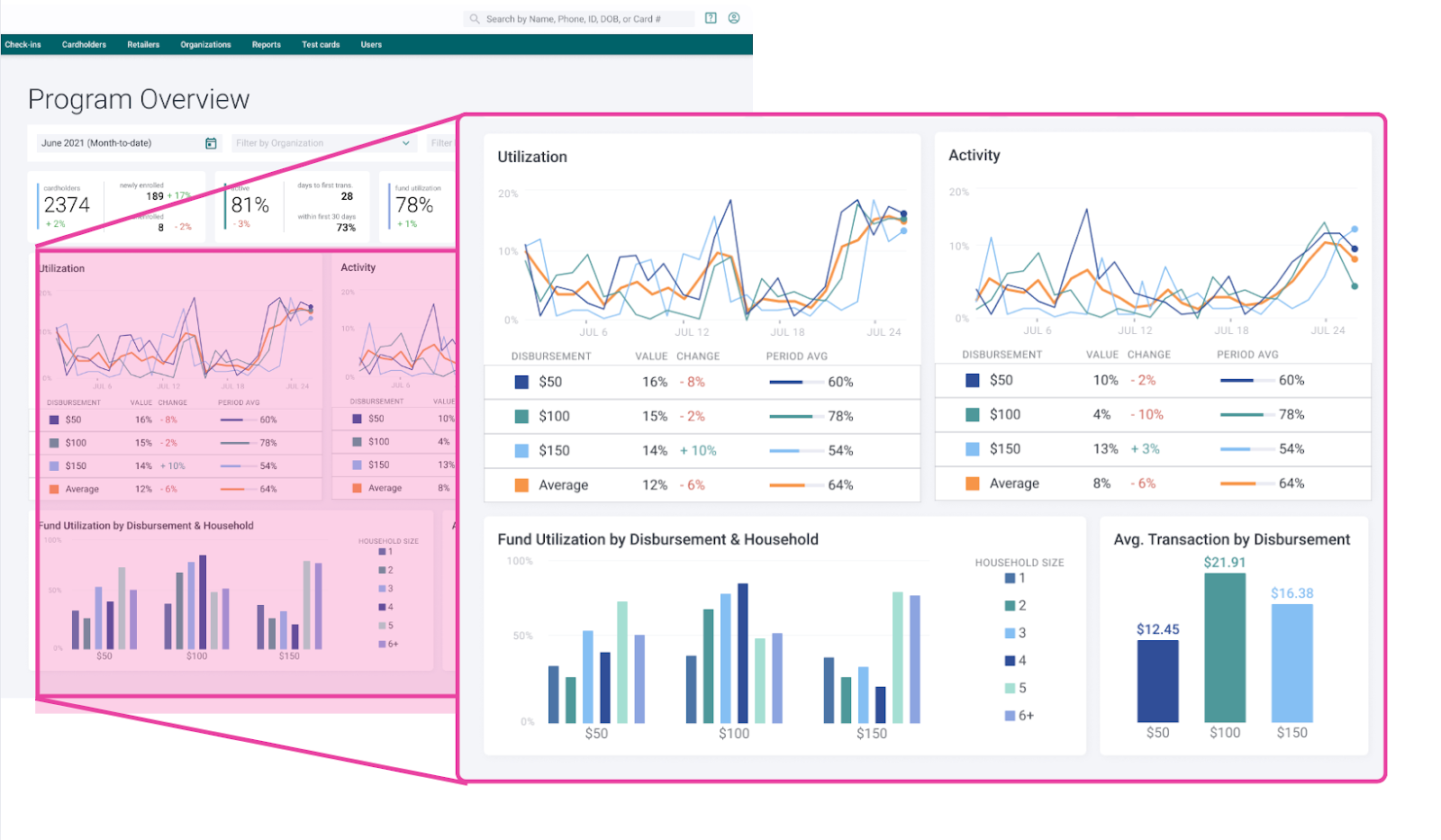Image resolution: width=1441 pixels, height=840 pixels.
Task: Click the $16.38 bar value label
Action: 1292,593
